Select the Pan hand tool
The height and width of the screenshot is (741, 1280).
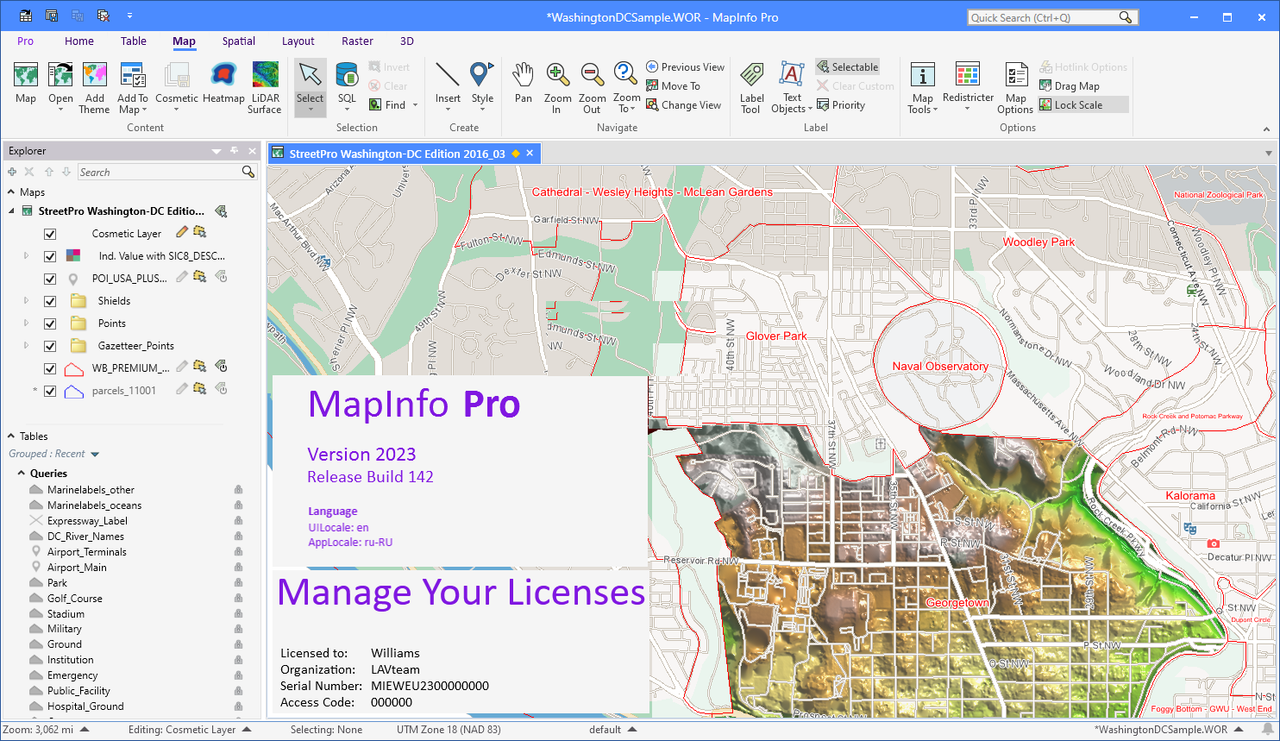pos(523,83)
